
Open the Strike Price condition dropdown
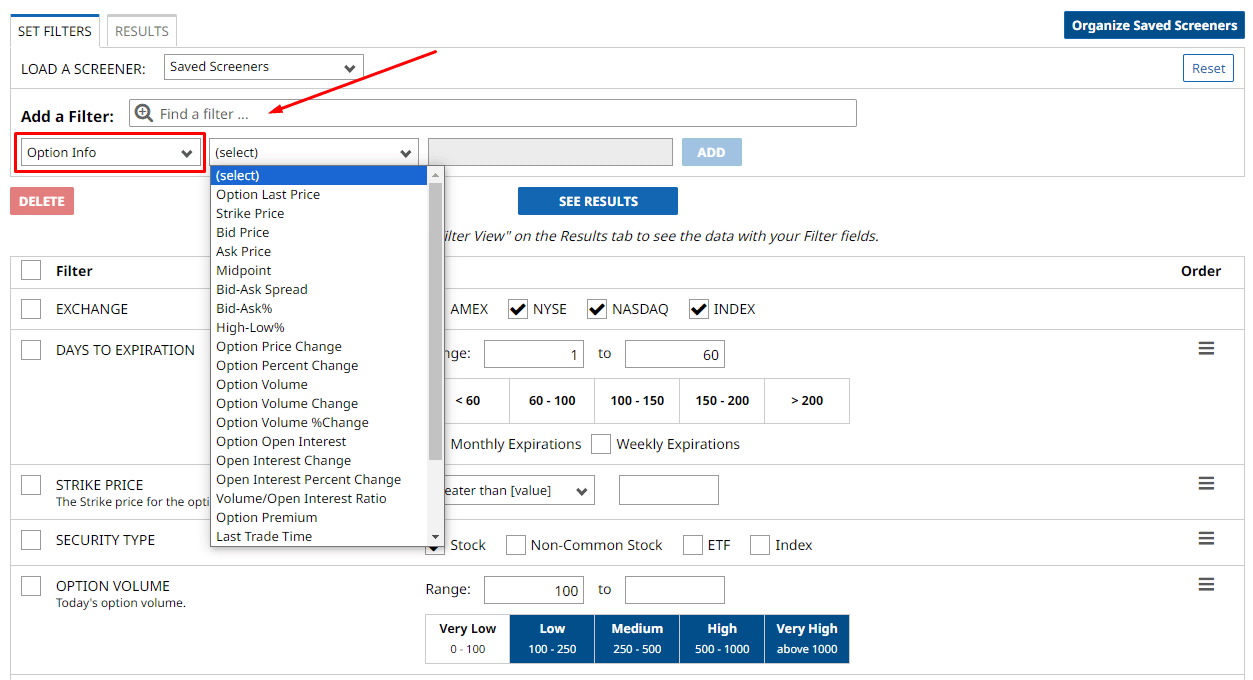(x=512, y=490)
